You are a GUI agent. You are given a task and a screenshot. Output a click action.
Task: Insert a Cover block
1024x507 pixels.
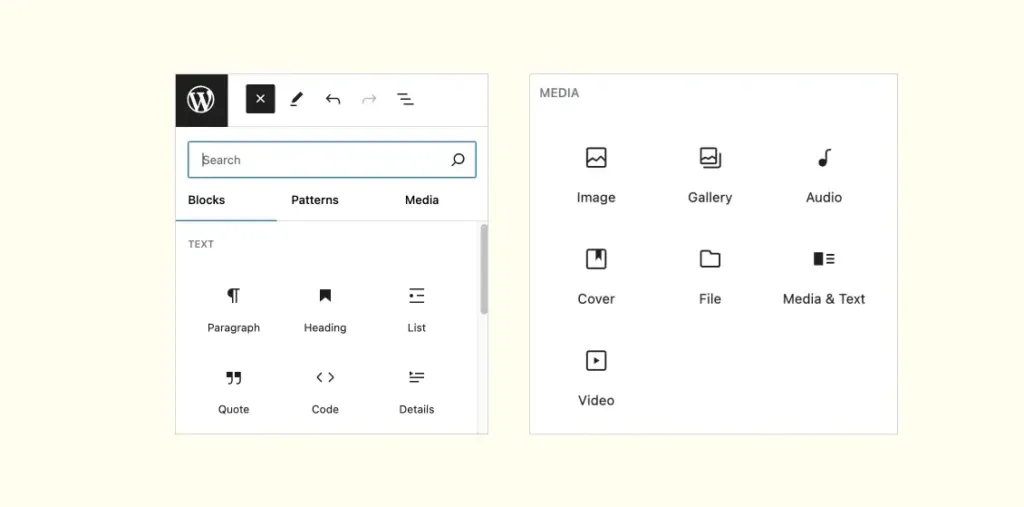(x=596, y=276)
